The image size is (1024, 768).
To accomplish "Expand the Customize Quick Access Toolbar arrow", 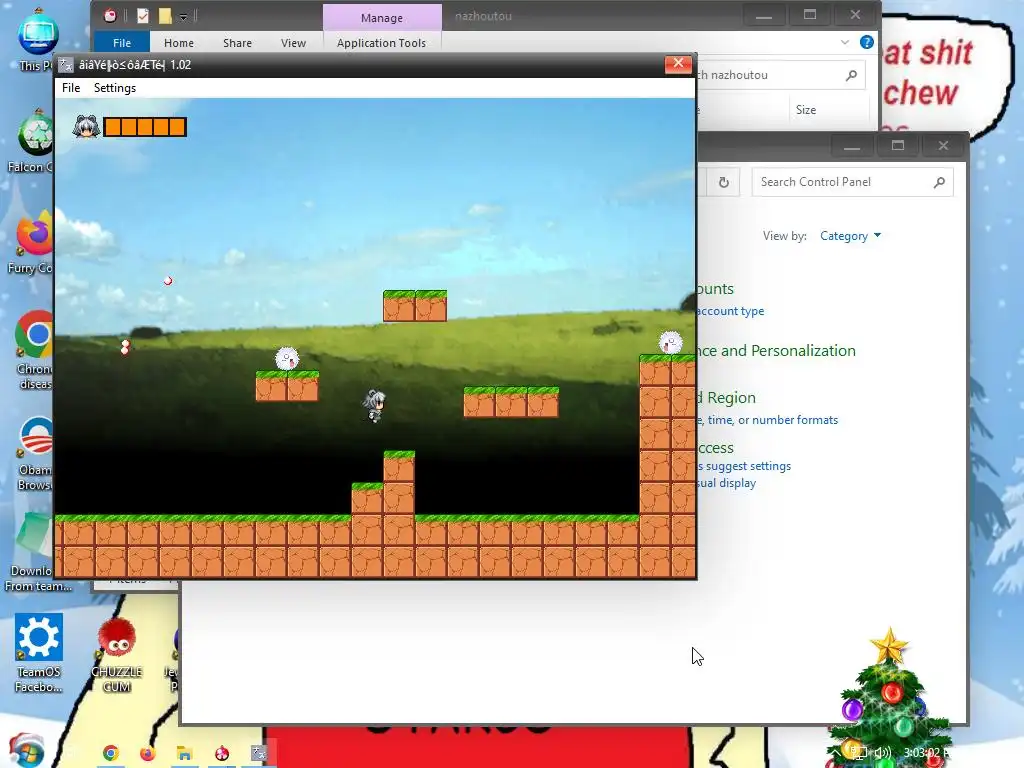I will [184, 16].
